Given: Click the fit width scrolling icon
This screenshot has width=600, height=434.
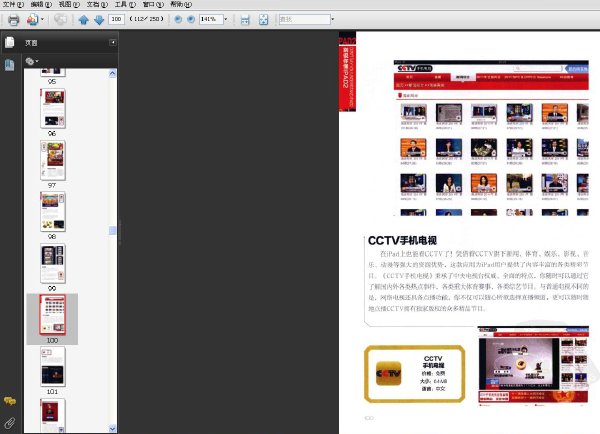Looking at the screenshot, I should tap(245, 20).
